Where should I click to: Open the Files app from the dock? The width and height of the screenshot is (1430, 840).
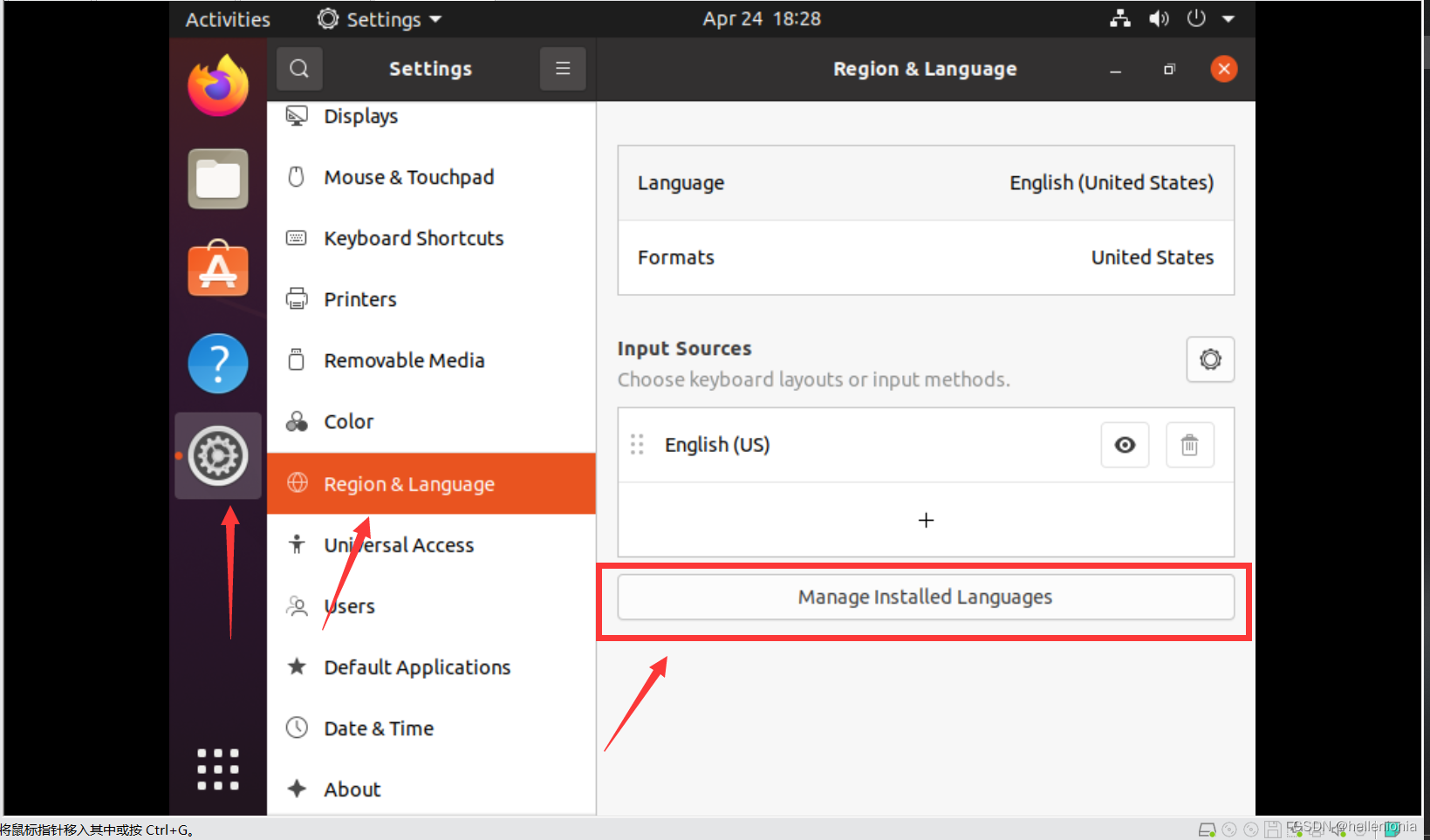coord(217,179)
